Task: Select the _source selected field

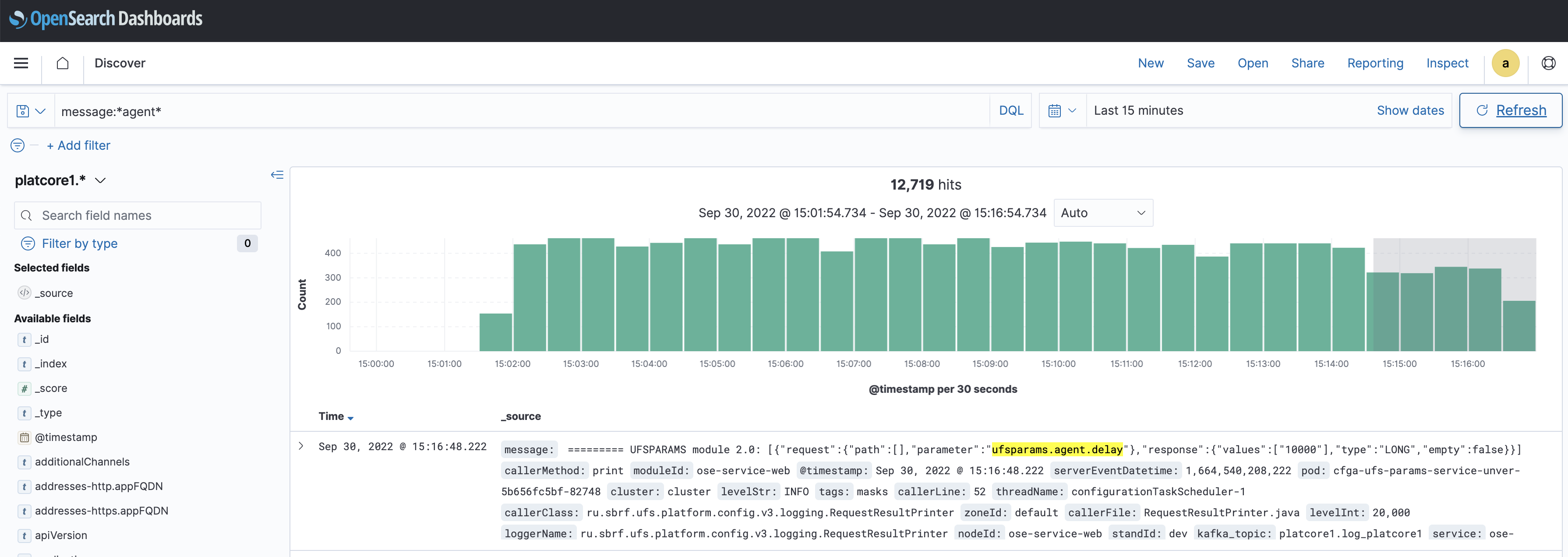Action: [54, 293]
